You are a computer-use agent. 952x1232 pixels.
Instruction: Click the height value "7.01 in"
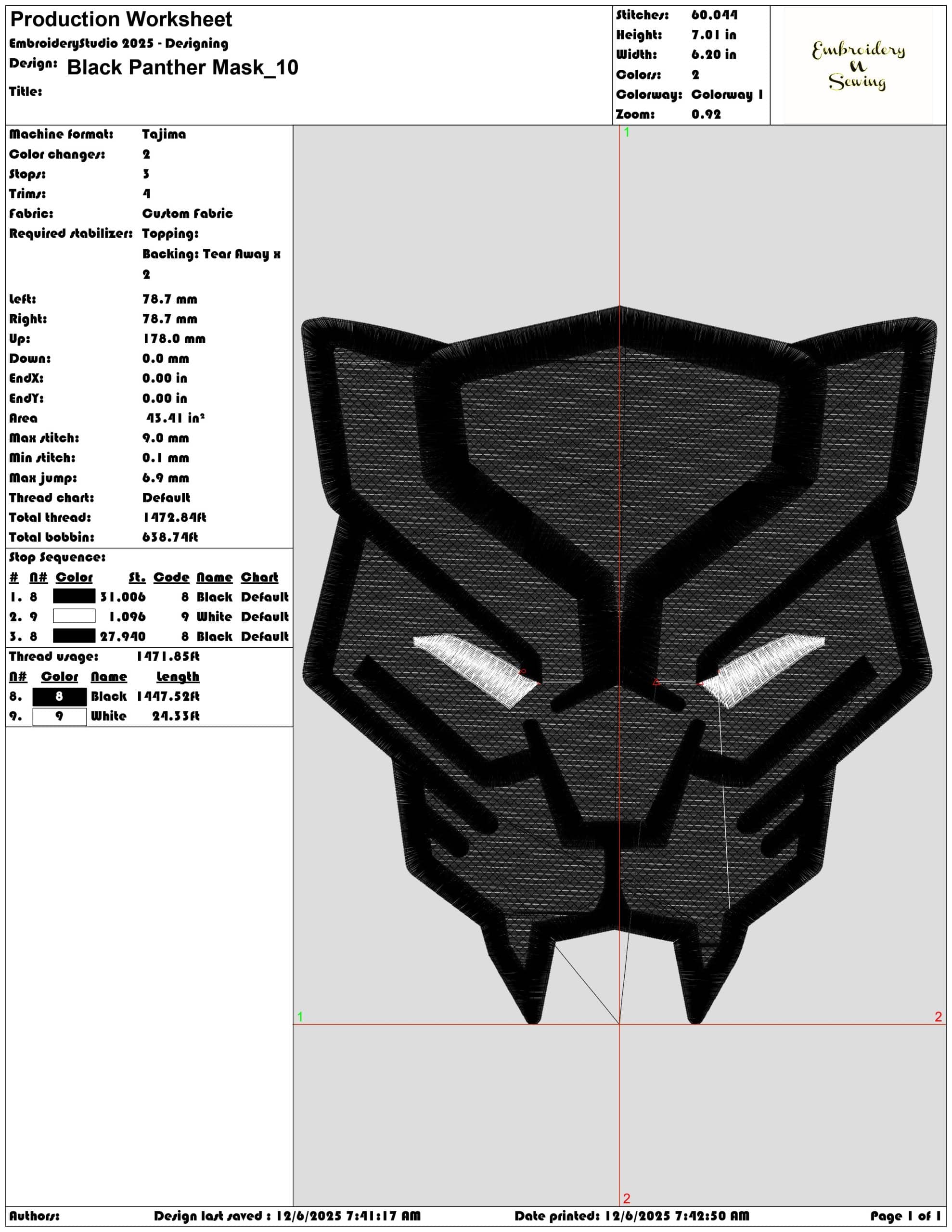[713, 35]
